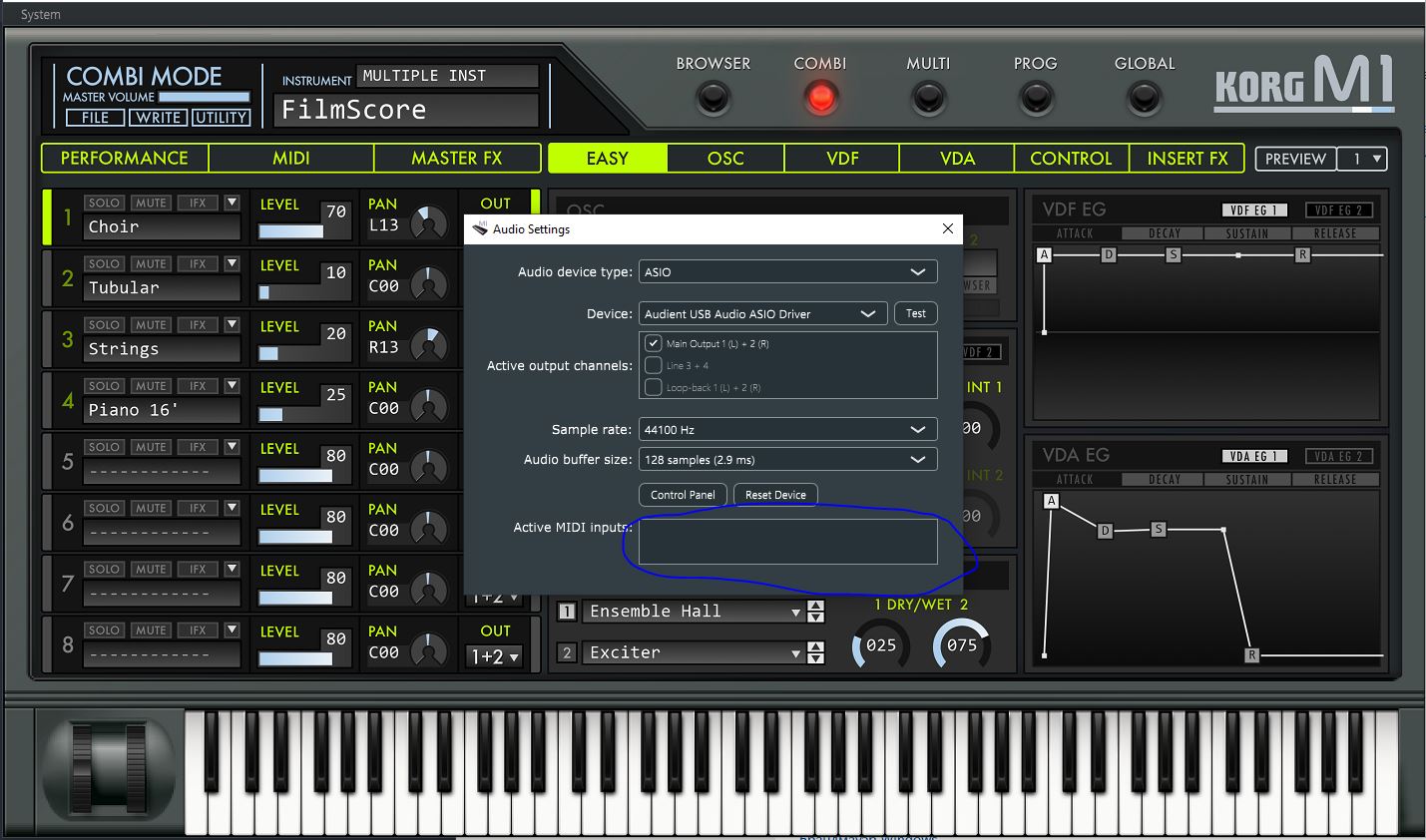Open the timbre 8 OUT 1+2 dropdown
The width and height of the screenshot is (1426, 840).
pos(495,656)
